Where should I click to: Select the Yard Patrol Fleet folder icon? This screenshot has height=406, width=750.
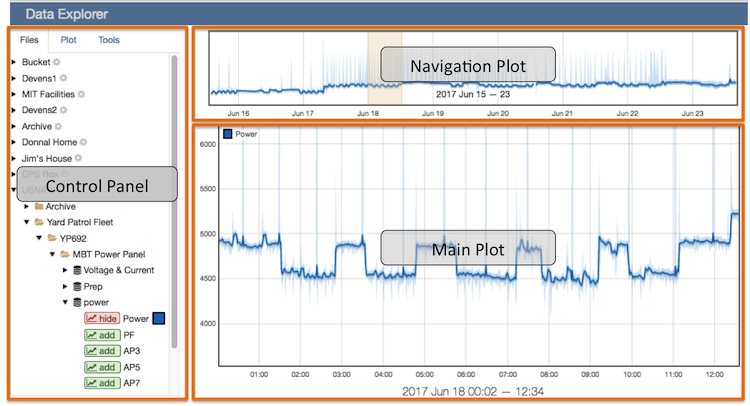click(x=40, y=222)
